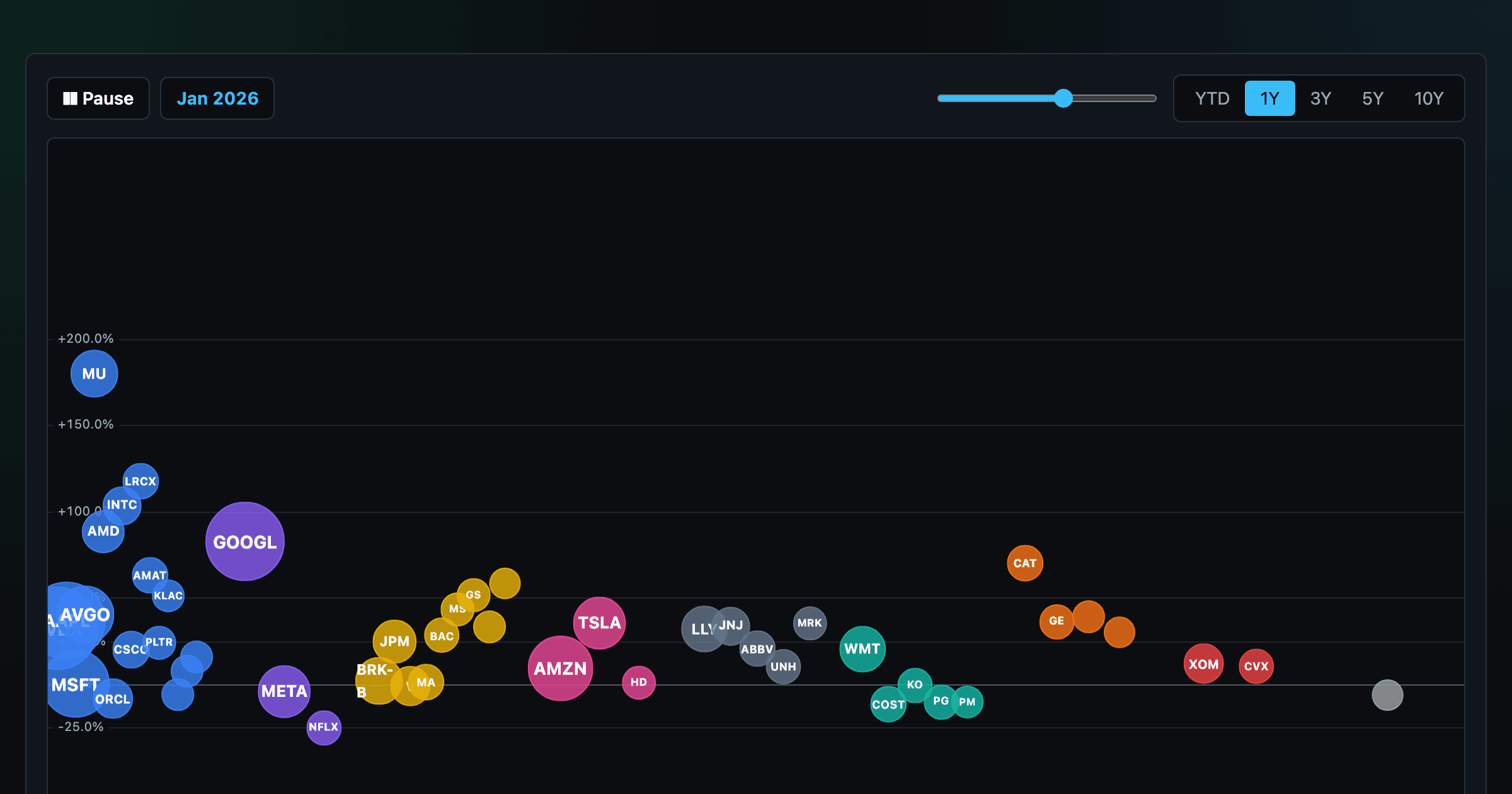Click the PM bubble
The height and width of the screenshot is (794, 1512).
point(967,702)
